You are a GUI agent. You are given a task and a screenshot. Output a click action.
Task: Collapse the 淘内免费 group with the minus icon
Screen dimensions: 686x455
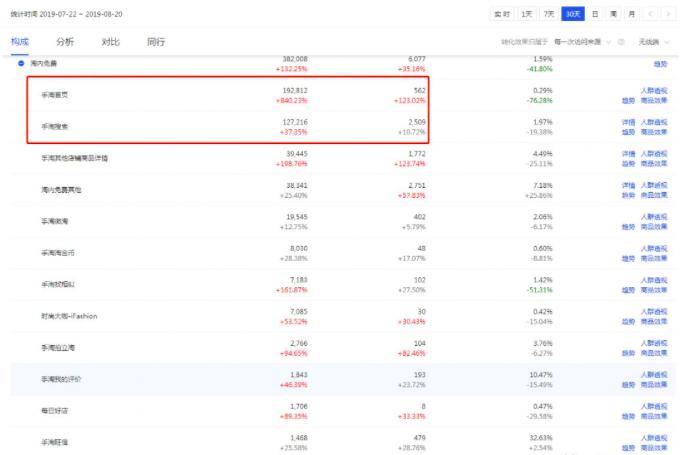click(x=21, y=63)
